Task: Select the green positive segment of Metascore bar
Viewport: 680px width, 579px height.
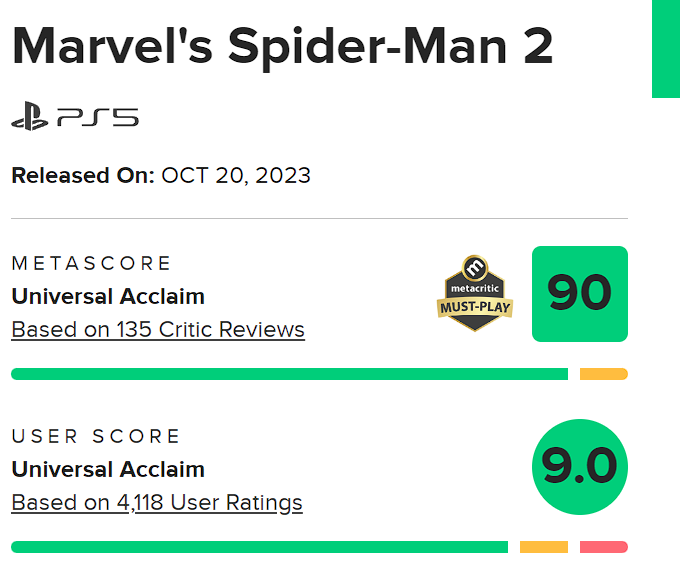Action: click(x=289, y=374)
